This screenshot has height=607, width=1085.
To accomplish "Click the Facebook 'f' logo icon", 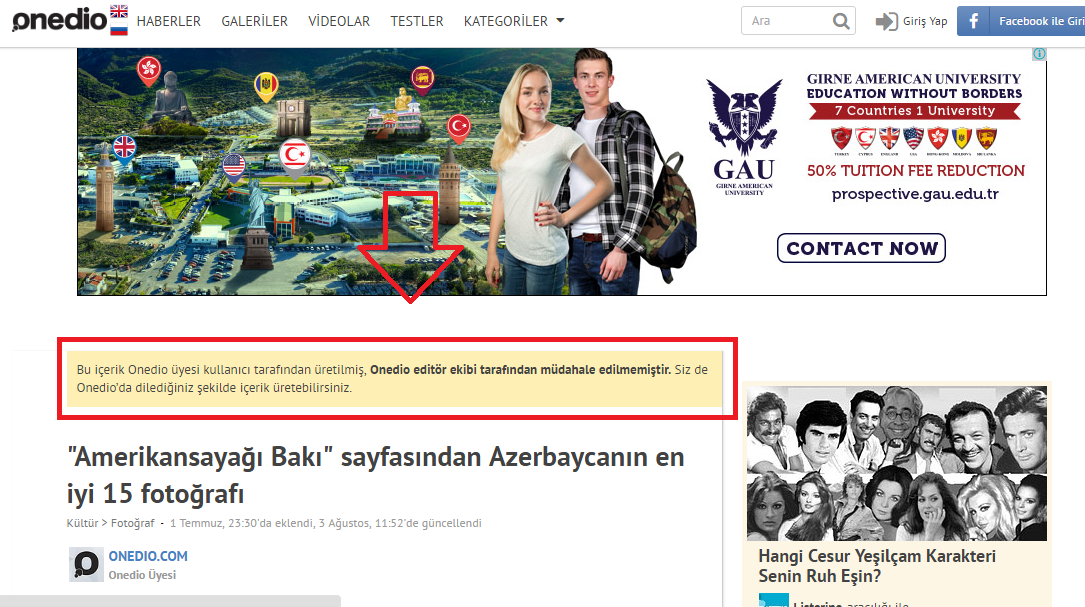I will tap(974, 21).
